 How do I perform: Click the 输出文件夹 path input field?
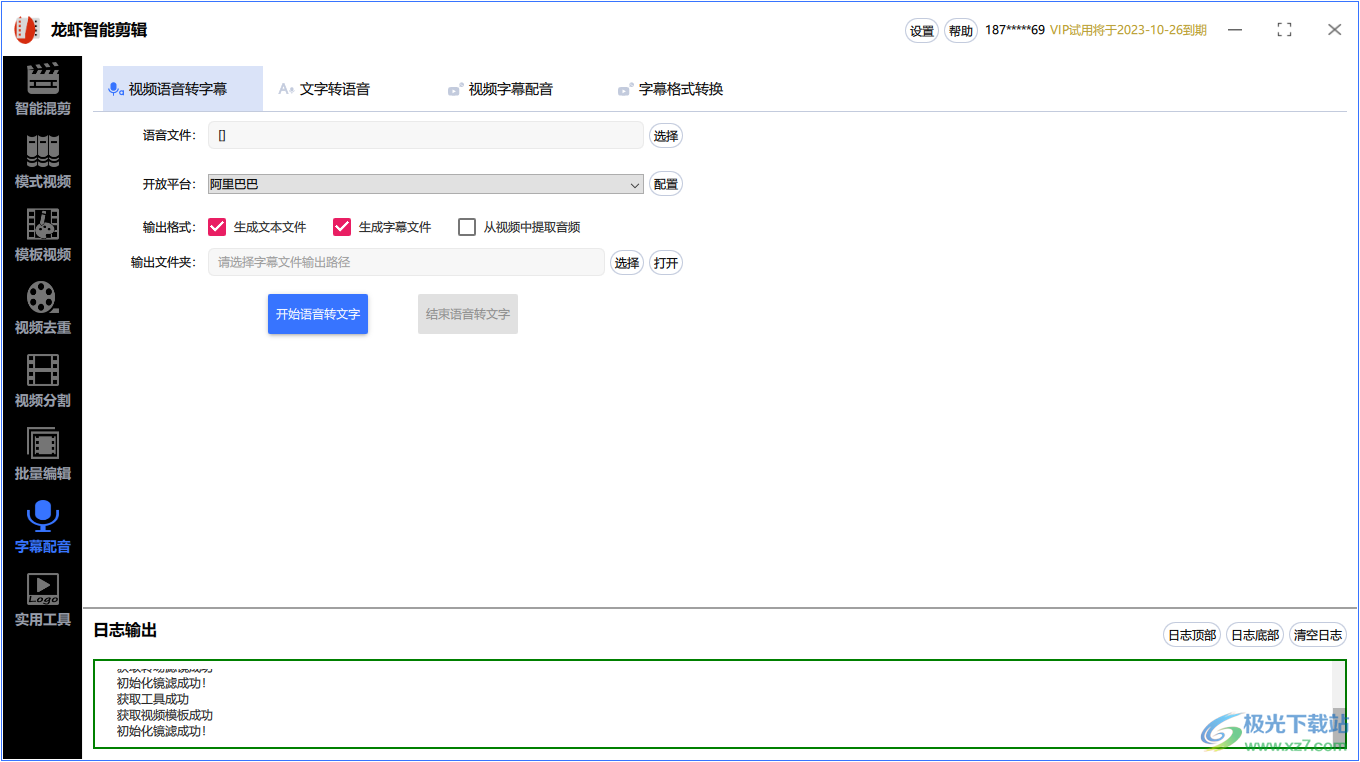(406, 263)
